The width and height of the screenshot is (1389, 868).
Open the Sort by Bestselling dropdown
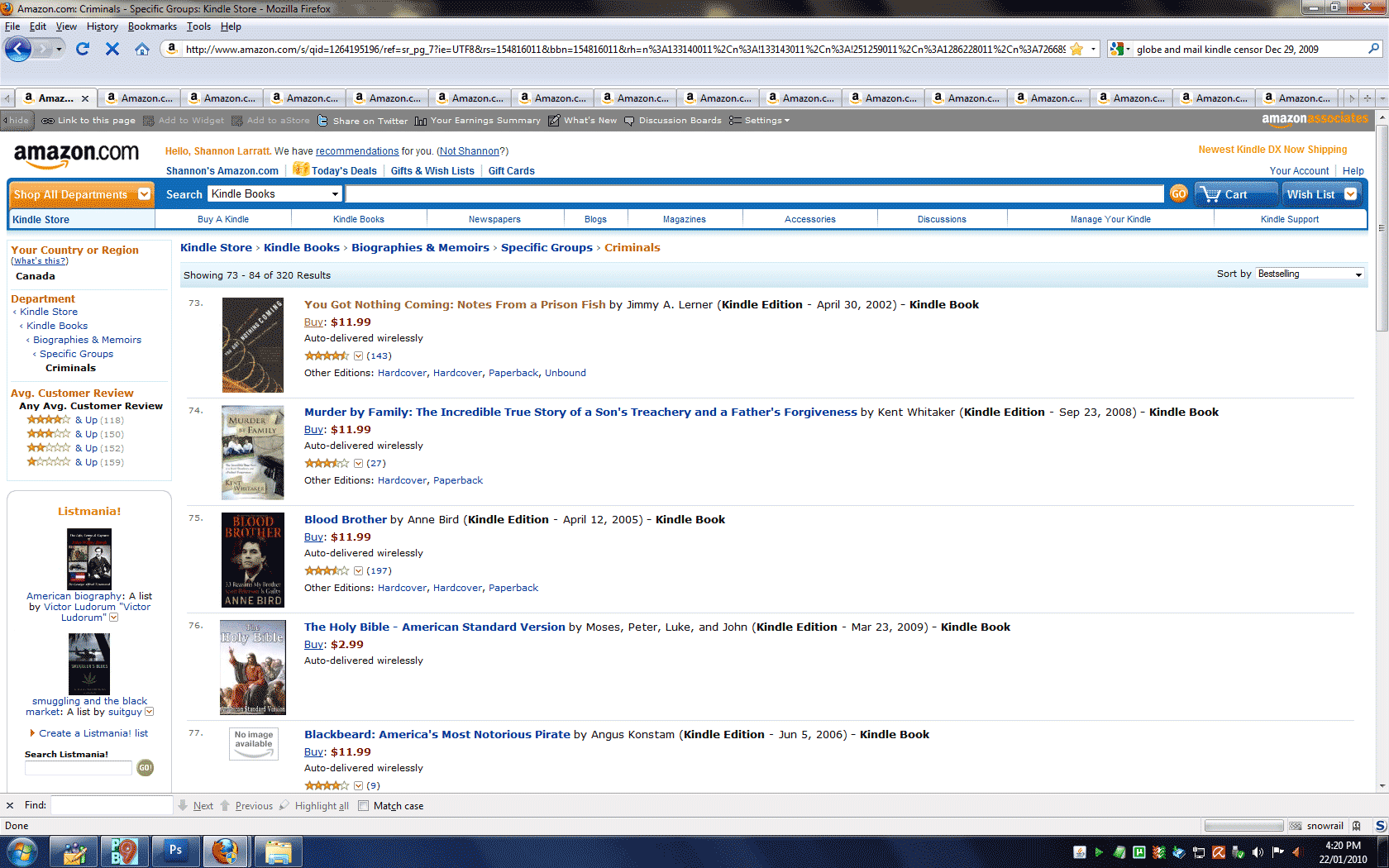(x=1310, y=274)
